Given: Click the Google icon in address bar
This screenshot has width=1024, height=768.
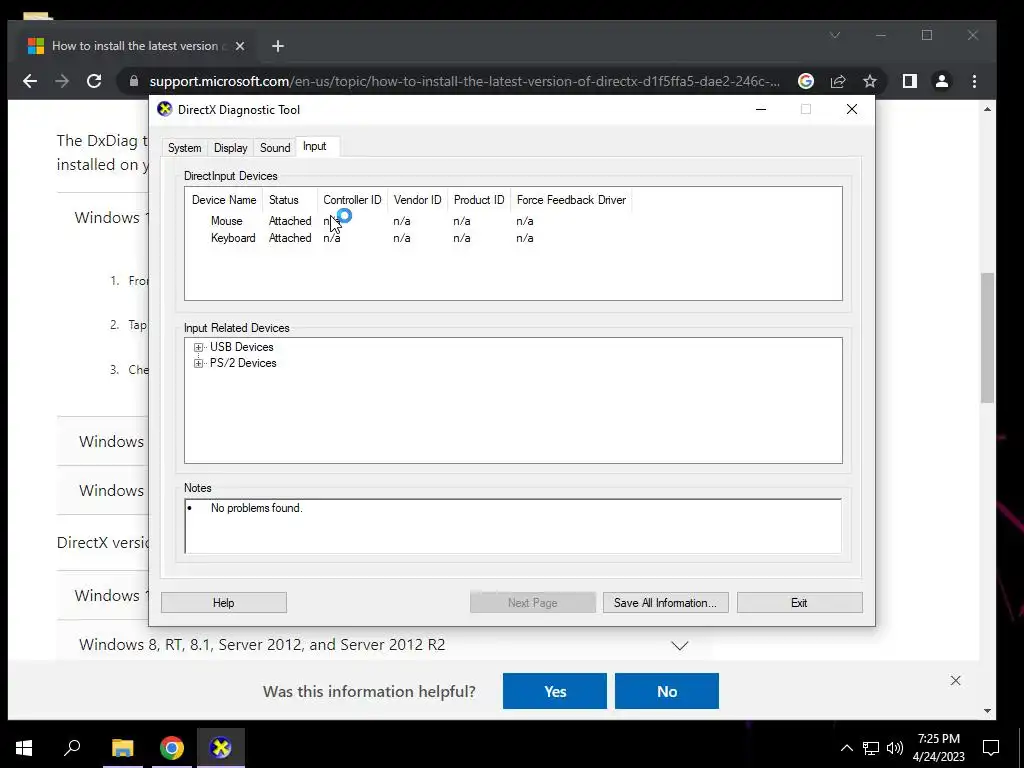Looking at the screenshot, I should [806, 81].
